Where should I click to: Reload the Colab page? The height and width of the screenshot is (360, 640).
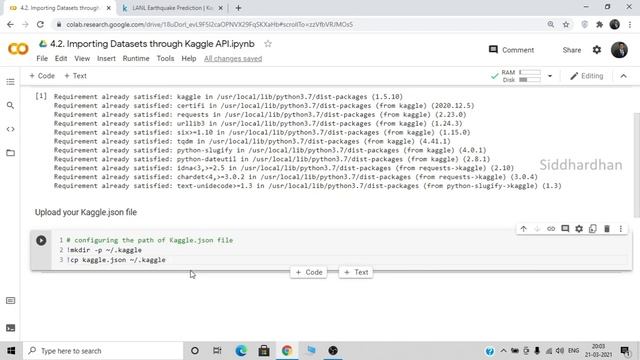[40, 24]
